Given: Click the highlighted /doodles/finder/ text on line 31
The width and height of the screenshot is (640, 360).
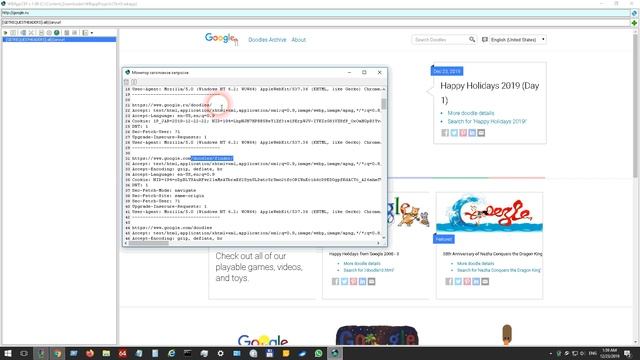Looking at the screenshot, I should pos(212,158).
